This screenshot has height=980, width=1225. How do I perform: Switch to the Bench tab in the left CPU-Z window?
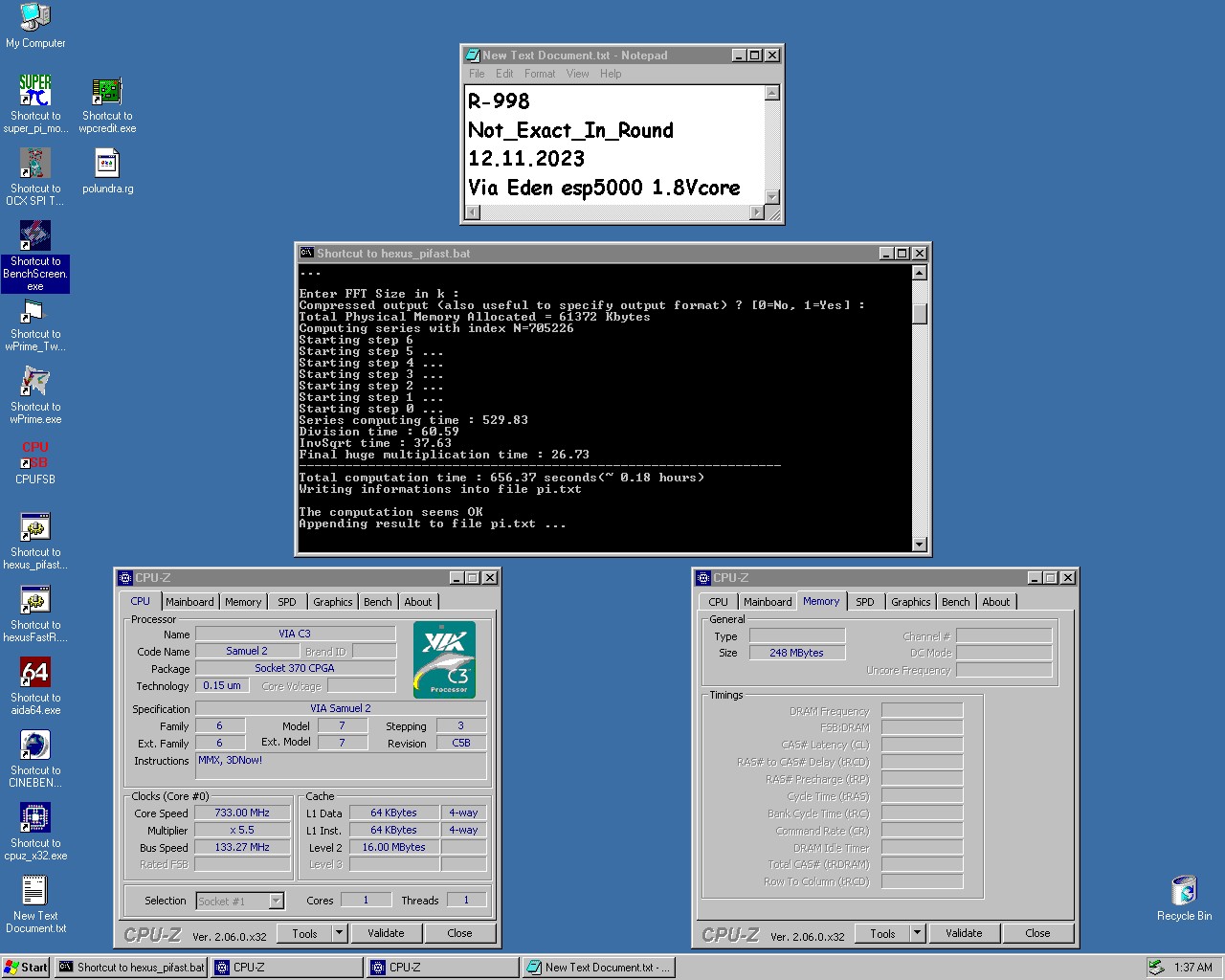click(378, 602)
